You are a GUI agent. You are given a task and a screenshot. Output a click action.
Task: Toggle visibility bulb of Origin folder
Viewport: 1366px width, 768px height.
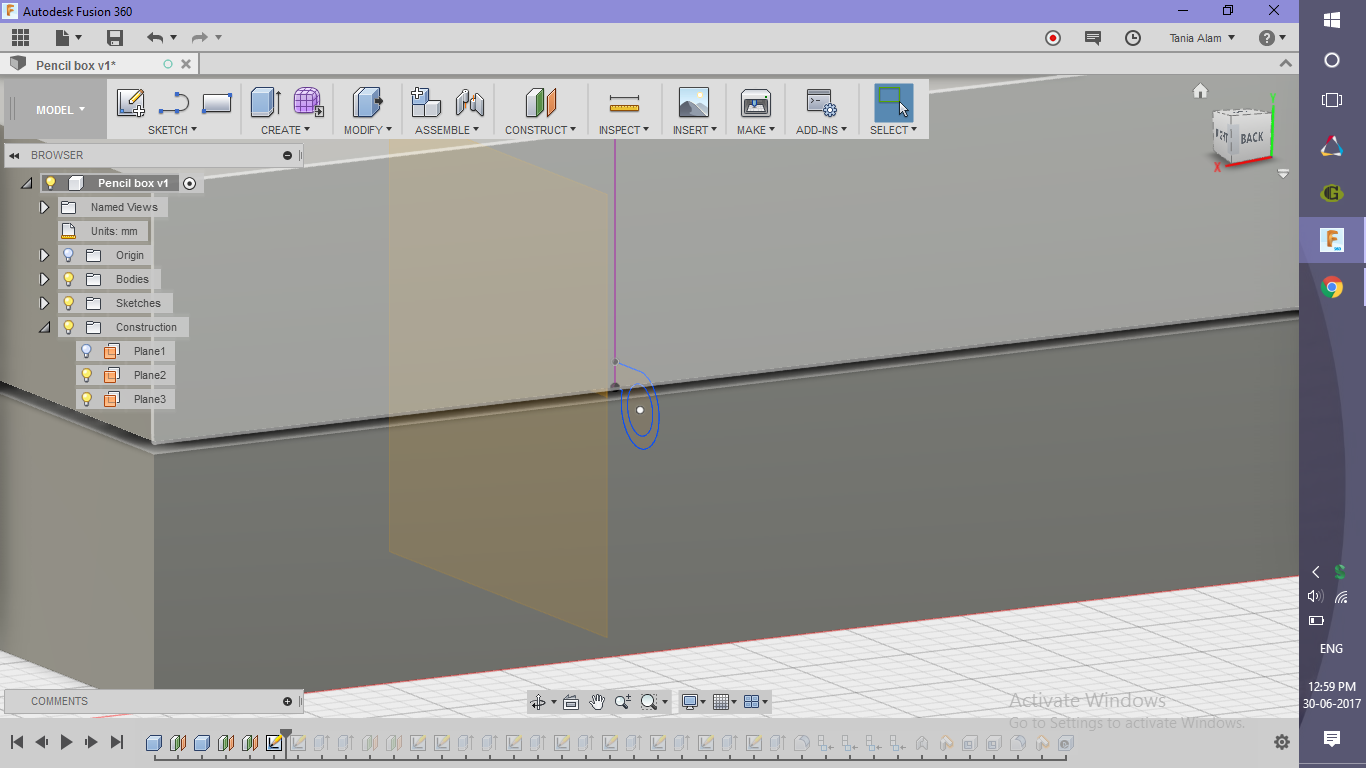coord(69,255)
